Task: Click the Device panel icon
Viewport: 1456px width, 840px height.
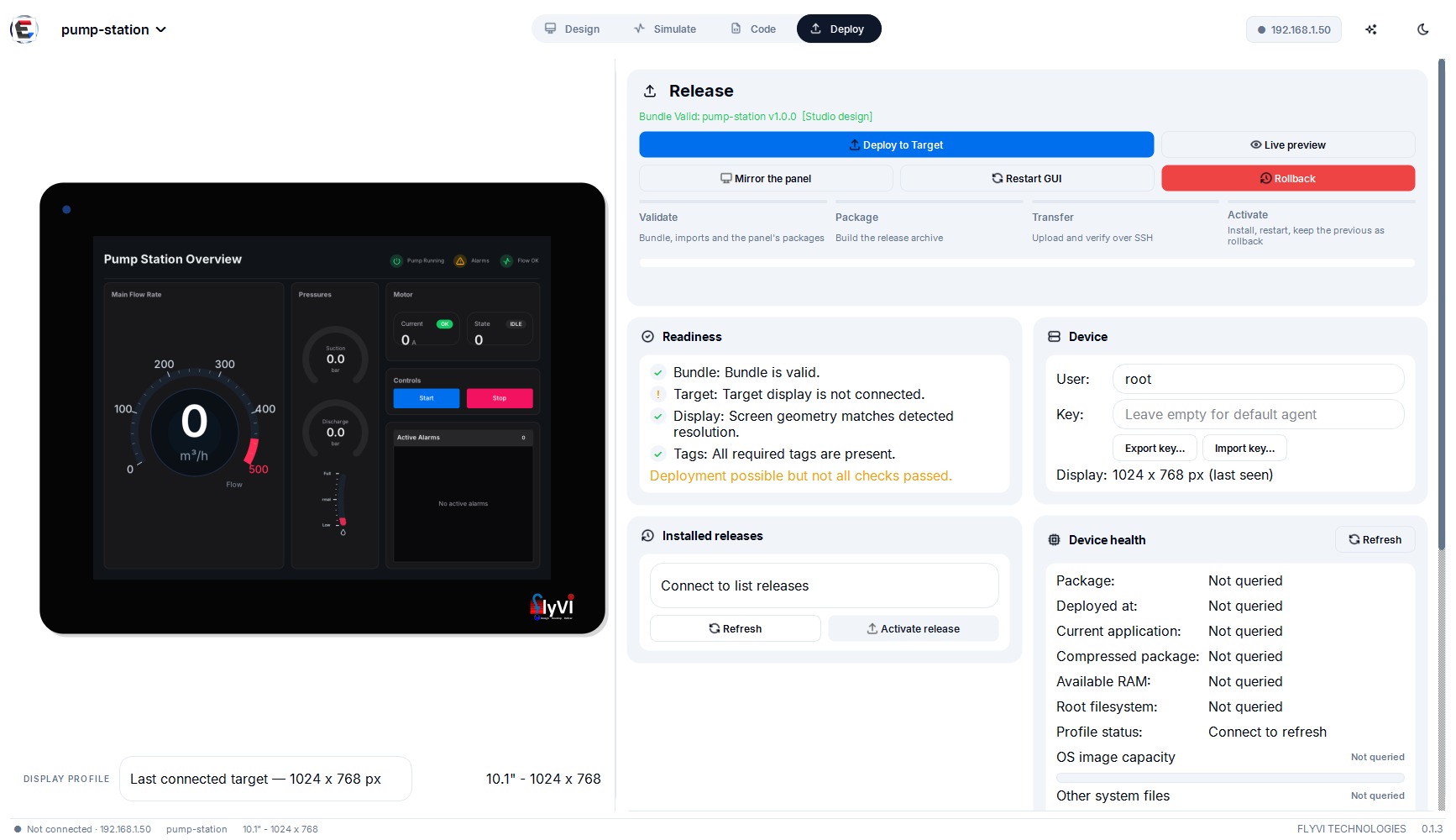Action: click(x=1054, y=337)
